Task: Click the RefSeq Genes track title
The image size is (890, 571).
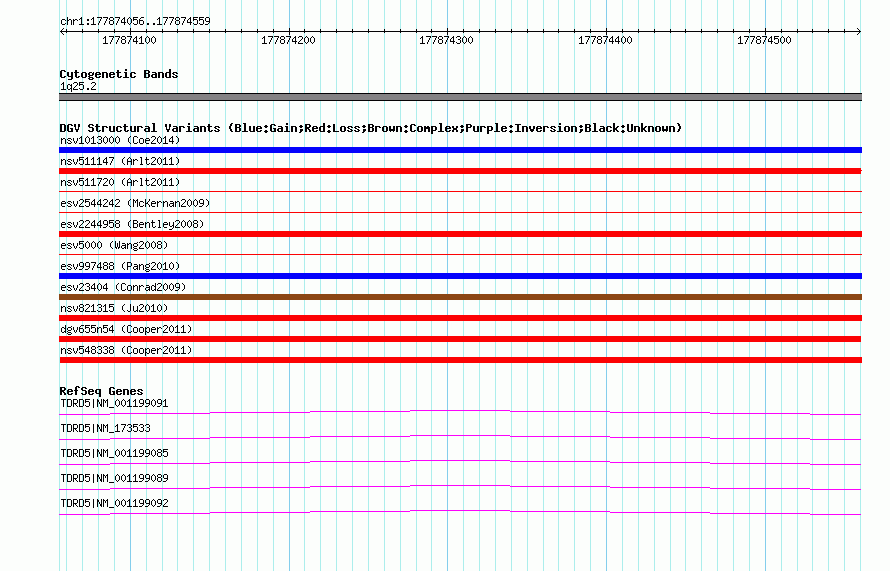Action: (x=101, y=391)
